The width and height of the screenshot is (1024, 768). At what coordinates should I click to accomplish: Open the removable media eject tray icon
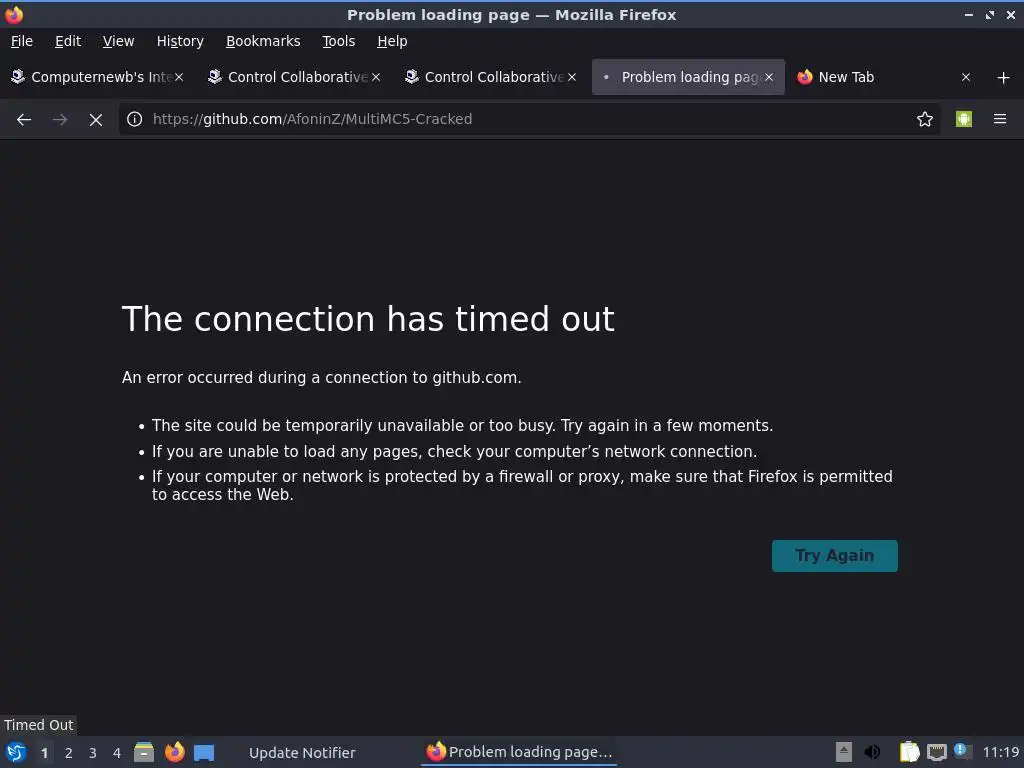[844, 752]
